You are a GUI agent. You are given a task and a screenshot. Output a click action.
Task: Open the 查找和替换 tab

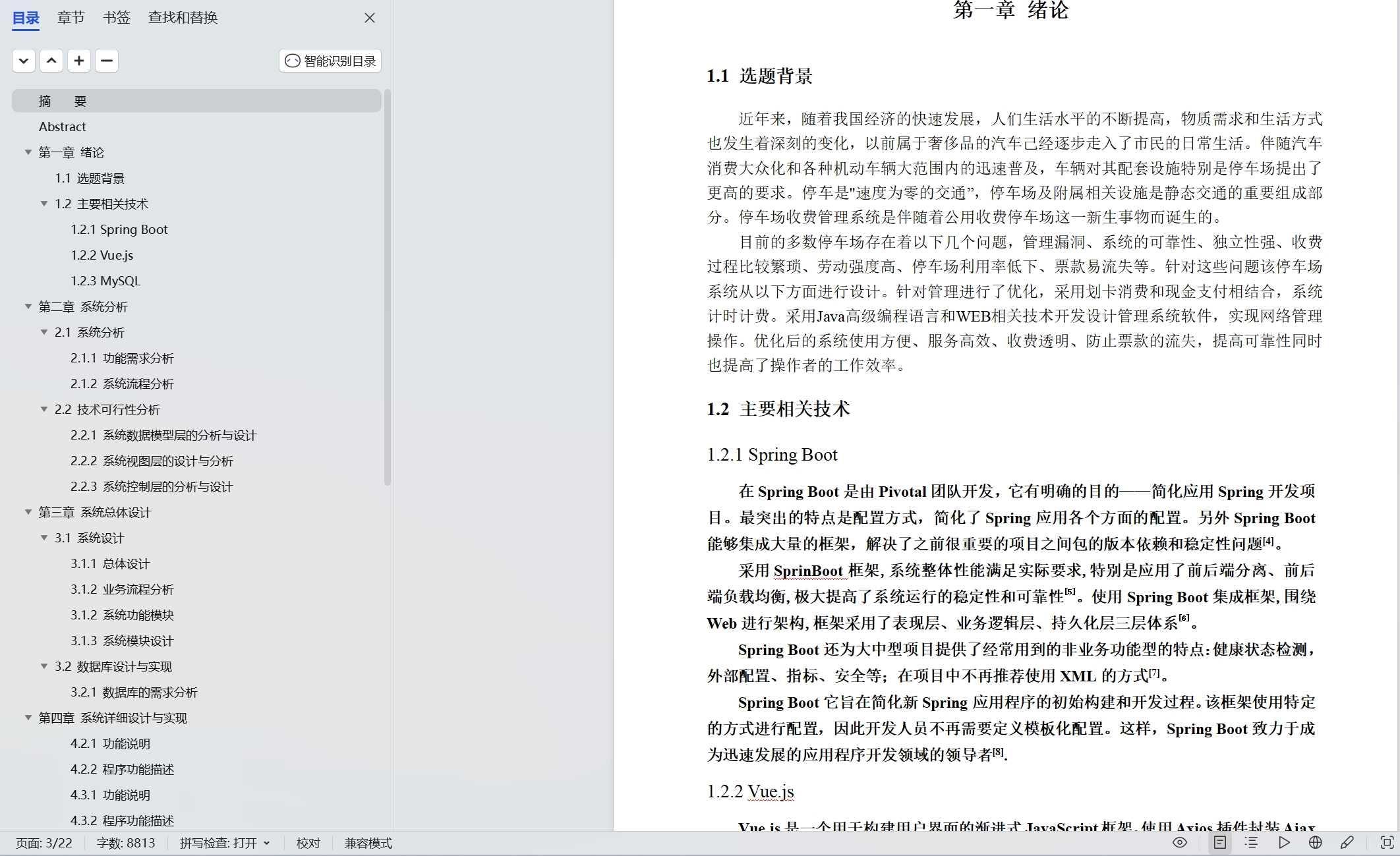click(x=183, y=18)
